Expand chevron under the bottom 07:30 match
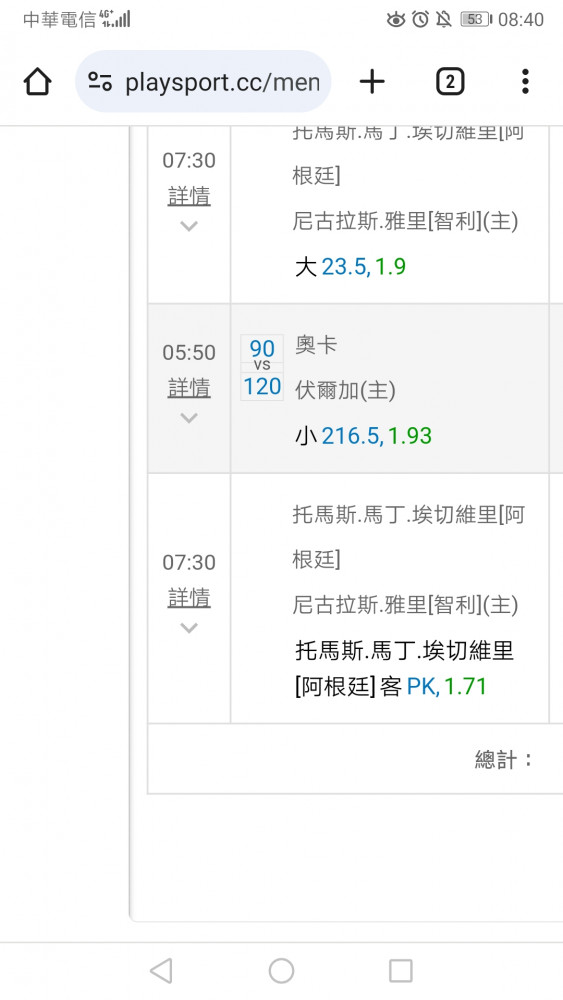The height and width of the screenshot is (1000, 563). point(189,628)
